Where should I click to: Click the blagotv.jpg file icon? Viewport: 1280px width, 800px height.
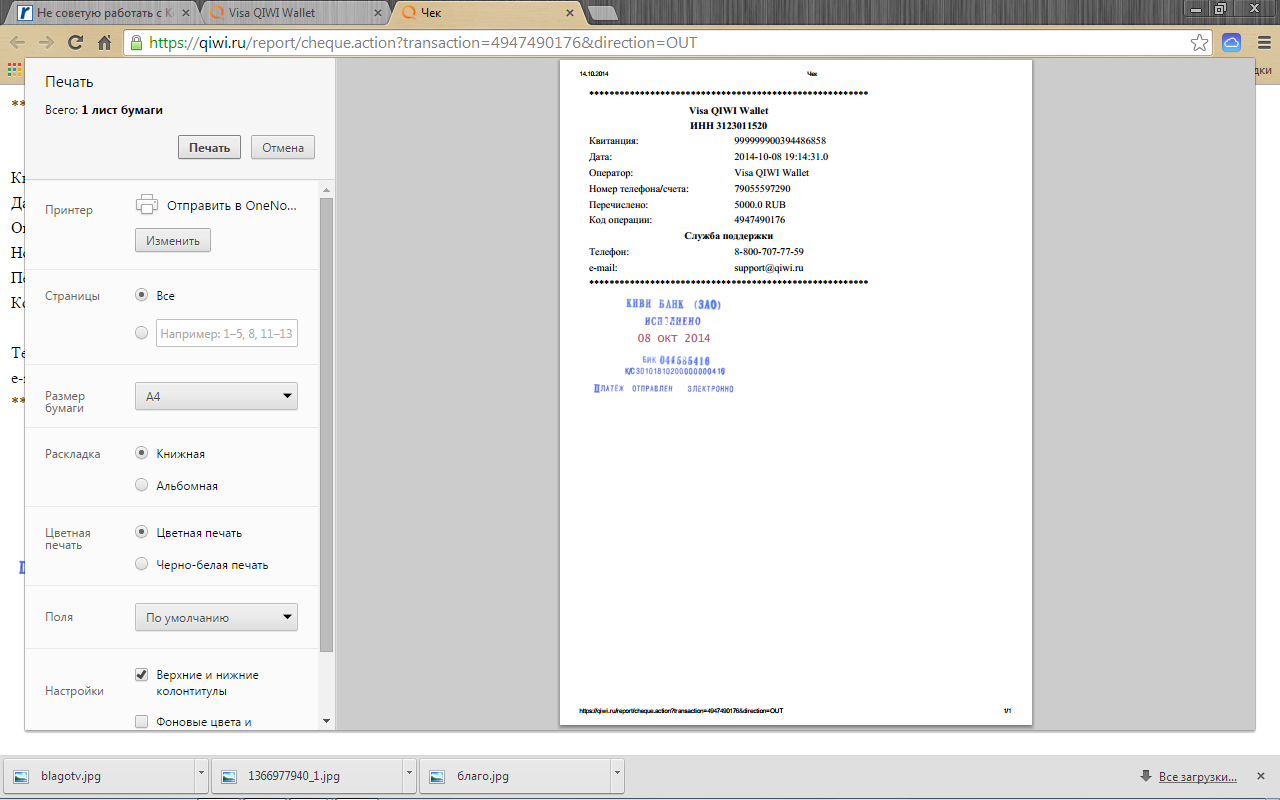(22, 776)
